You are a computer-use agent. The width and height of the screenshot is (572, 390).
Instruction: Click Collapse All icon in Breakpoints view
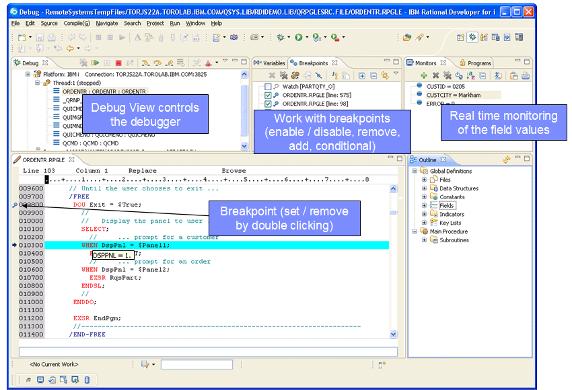[374, 76]
